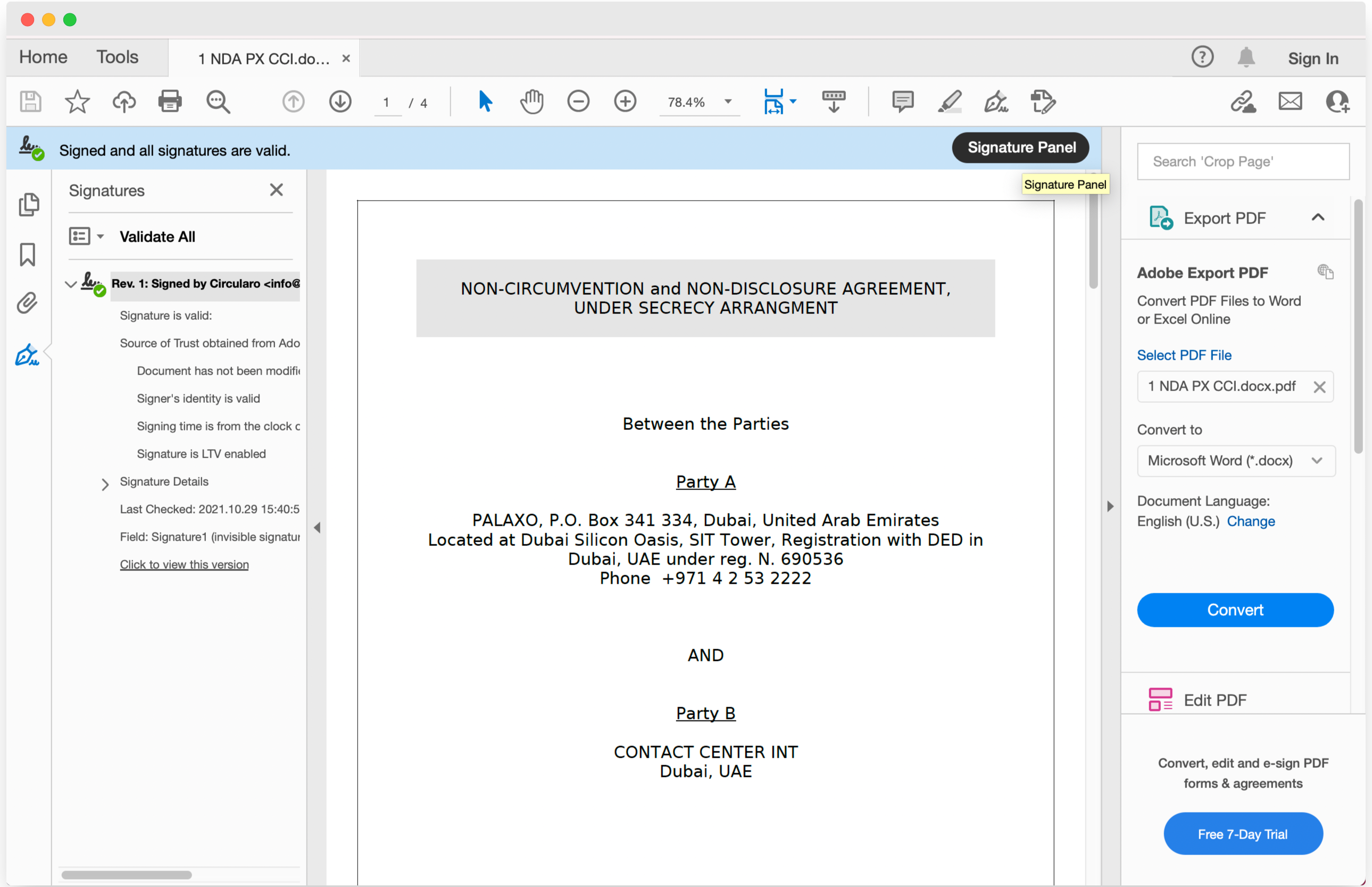Go to next page arrow
1372x887 pixels.
340,102
